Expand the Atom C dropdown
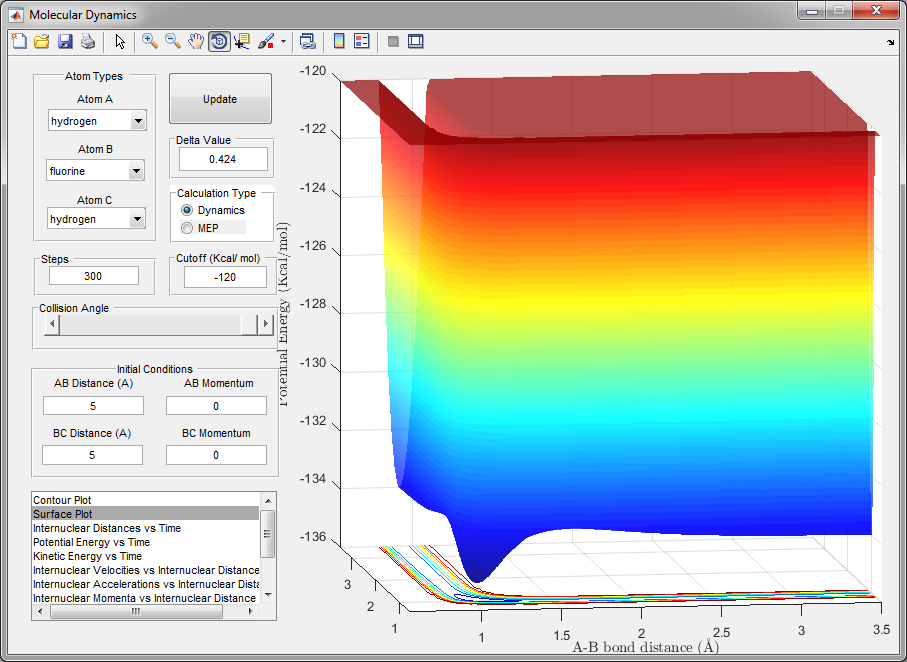The height and width of the screenshot is (662, 907). [x=137, y=219]
